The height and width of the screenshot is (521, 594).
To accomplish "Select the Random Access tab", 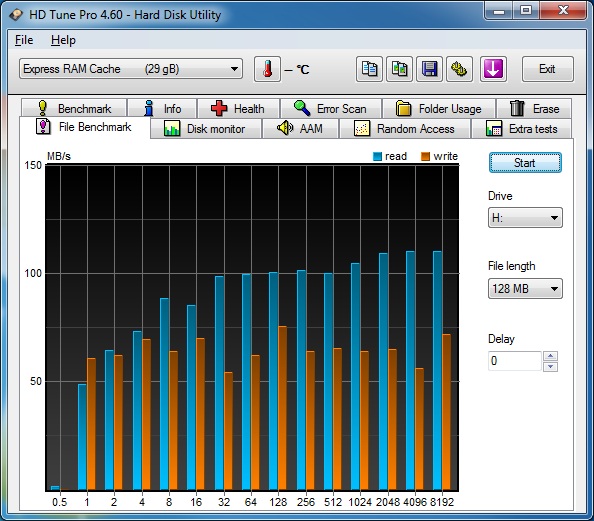I will tap(405, 129).
